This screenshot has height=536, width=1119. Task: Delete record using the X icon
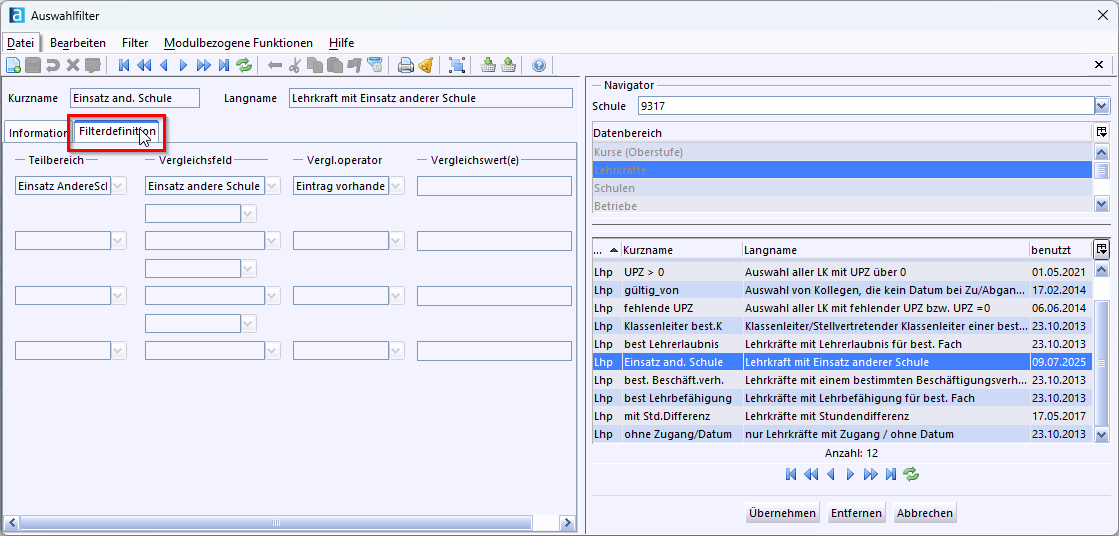coord(72,66)
